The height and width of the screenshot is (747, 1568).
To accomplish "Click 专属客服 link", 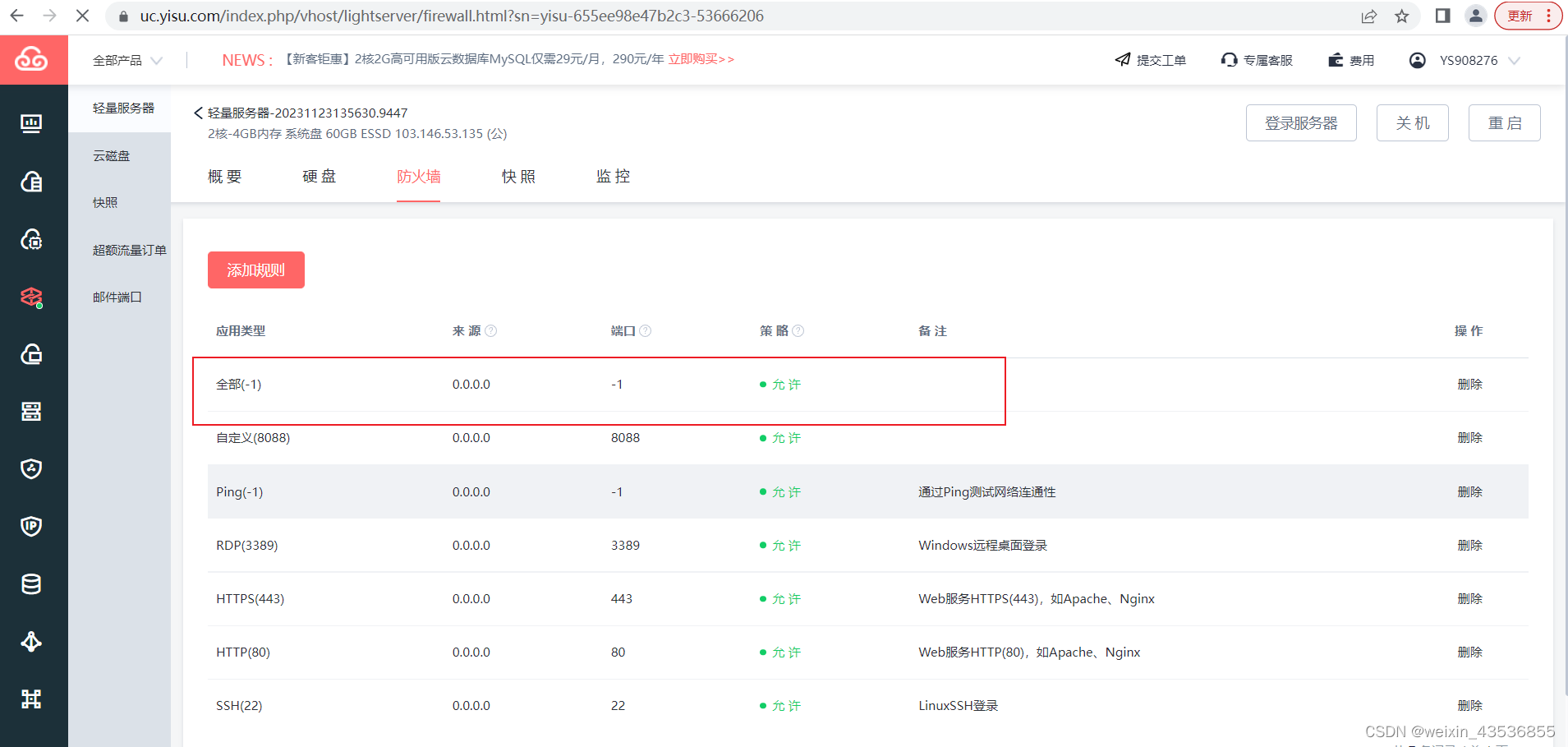I will click(x=1268, y=60).
